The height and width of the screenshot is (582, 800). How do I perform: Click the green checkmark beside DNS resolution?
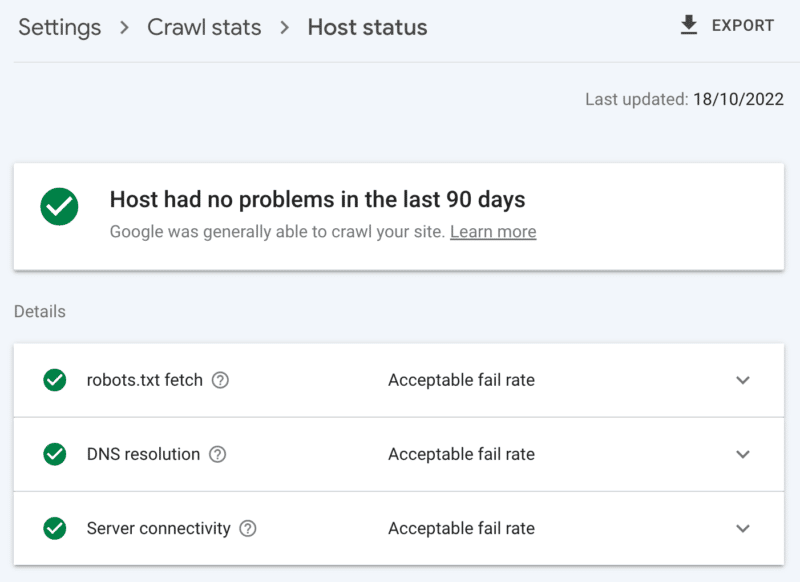click(55, 454)
